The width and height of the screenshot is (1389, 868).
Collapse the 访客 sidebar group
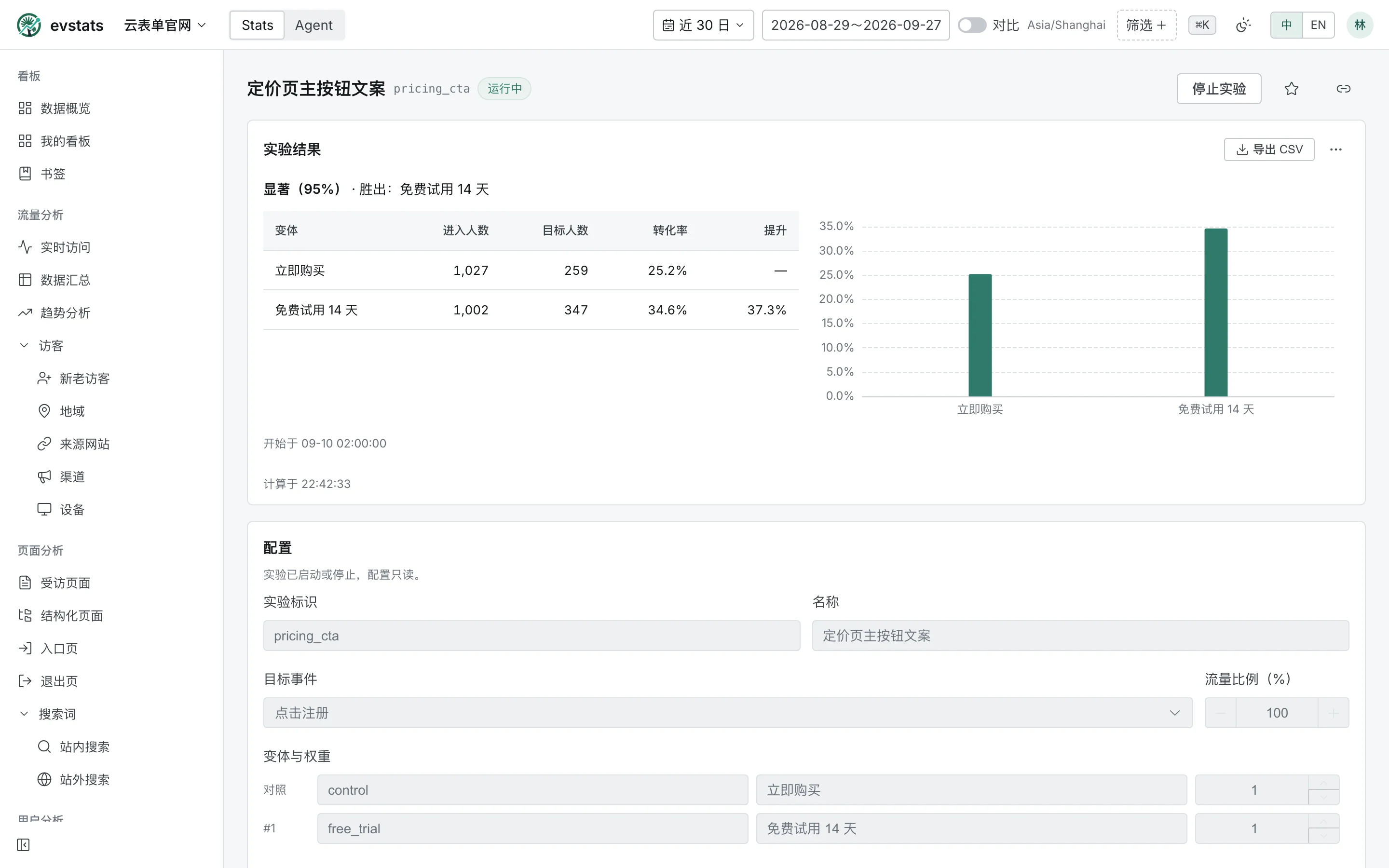click(x=24, y=345)
